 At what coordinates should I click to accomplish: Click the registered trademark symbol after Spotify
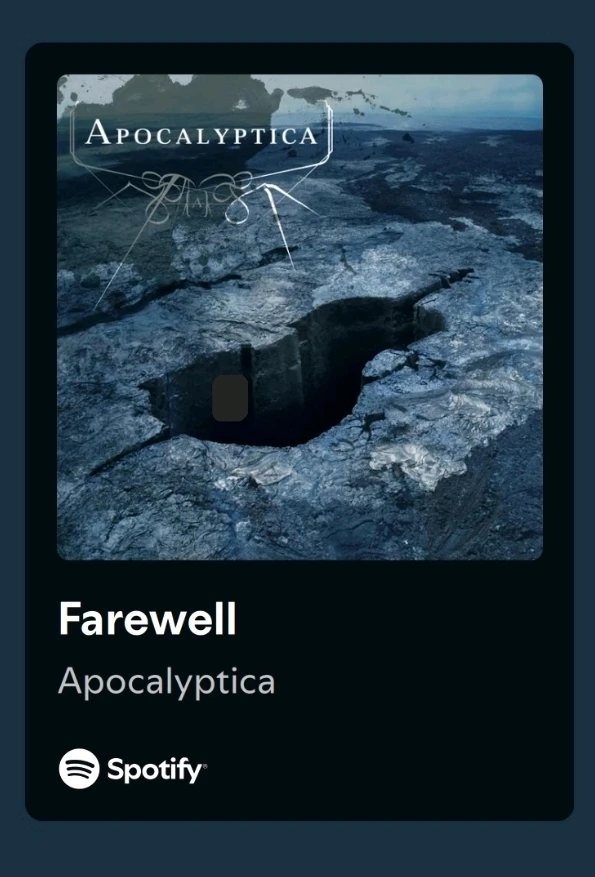pos(204,765)
